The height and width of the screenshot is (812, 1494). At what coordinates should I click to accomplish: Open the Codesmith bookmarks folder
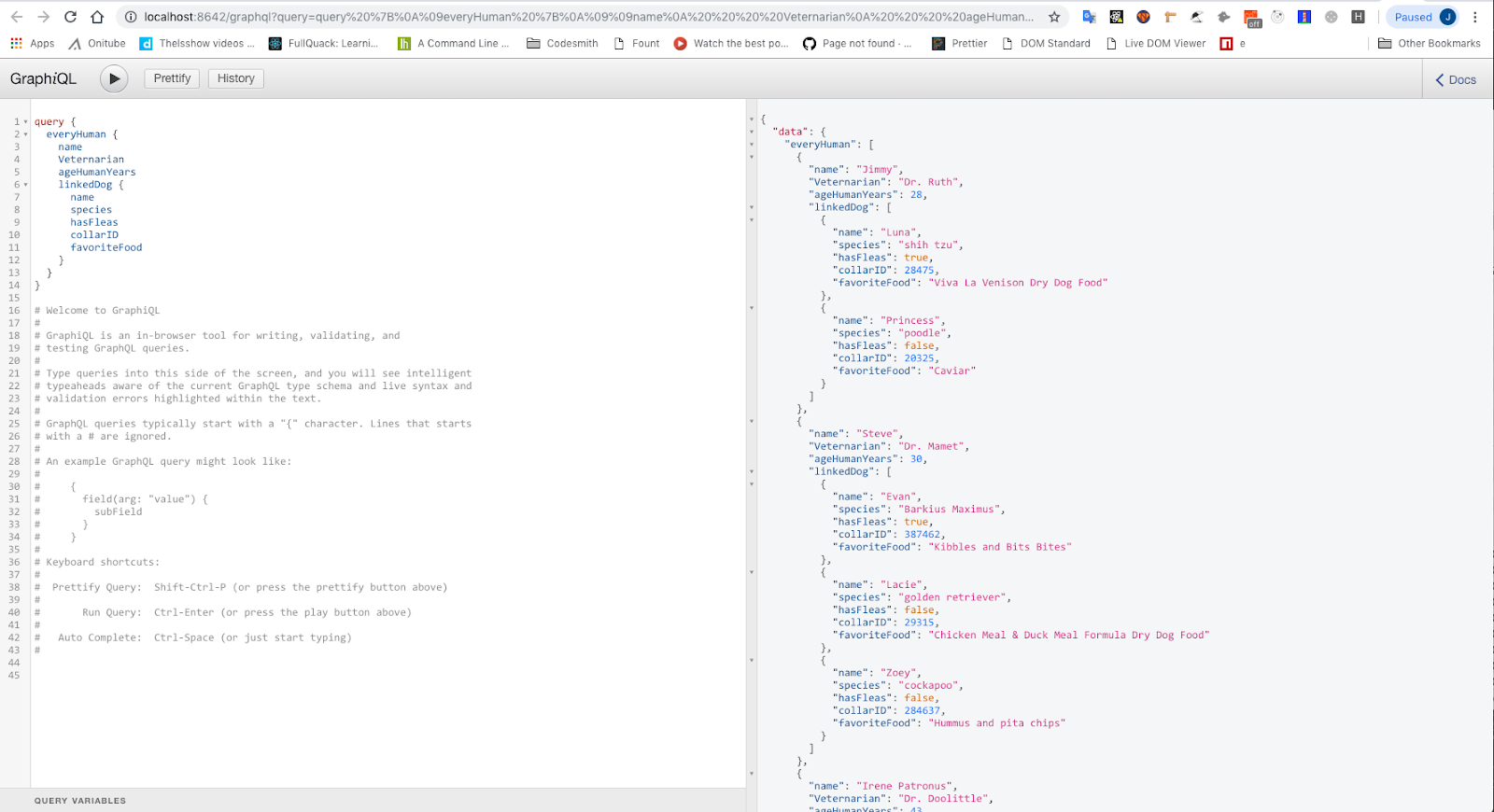pyautogui.click(x=562, y=44)
